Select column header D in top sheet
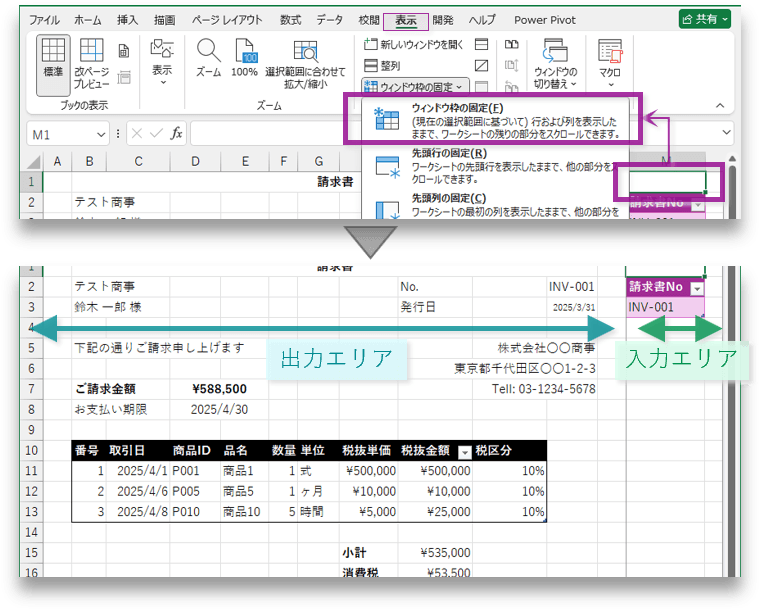The height and width of the screenshot is (610, 761). click(195, 162)
